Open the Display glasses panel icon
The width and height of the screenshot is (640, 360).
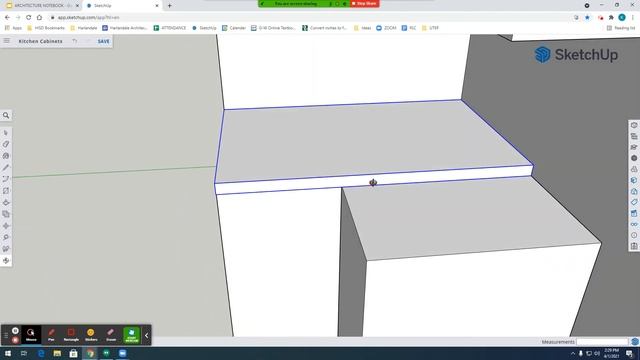[x=634, y=224]
